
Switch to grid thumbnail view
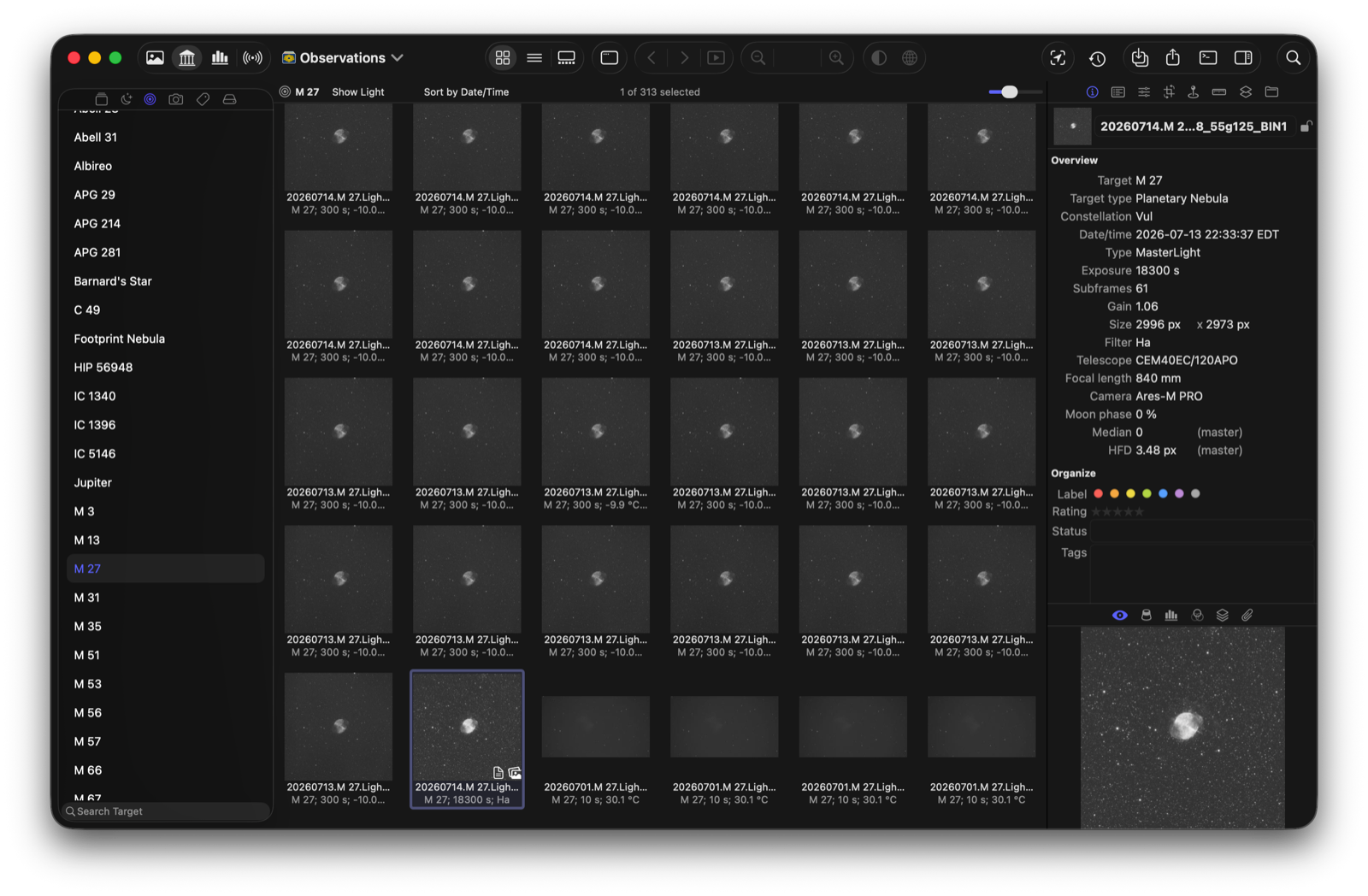pyautogui.click(x=503, y=58)
